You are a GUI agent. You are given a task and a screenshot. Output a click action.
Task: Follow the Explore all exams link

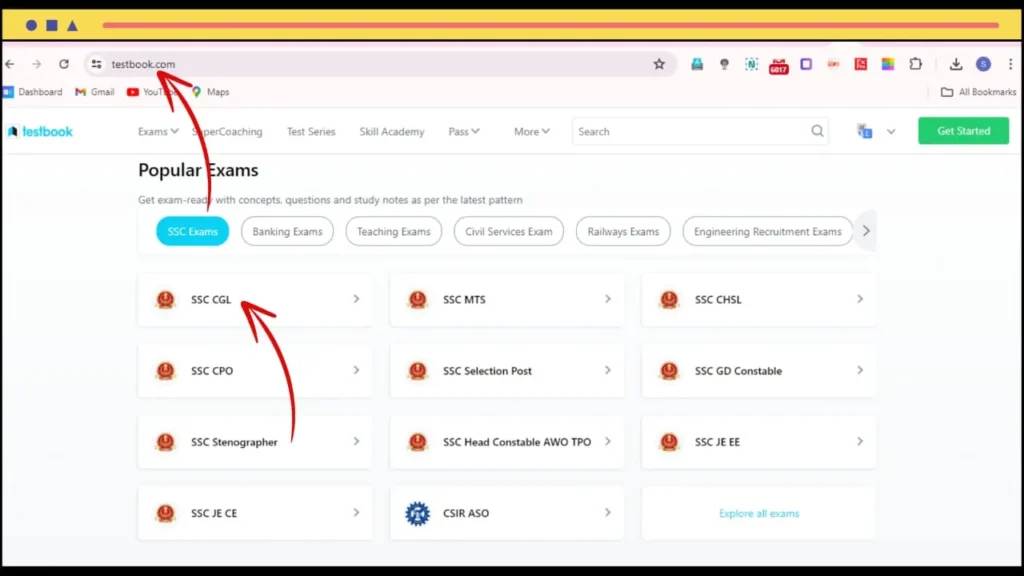tap(759, 513)
